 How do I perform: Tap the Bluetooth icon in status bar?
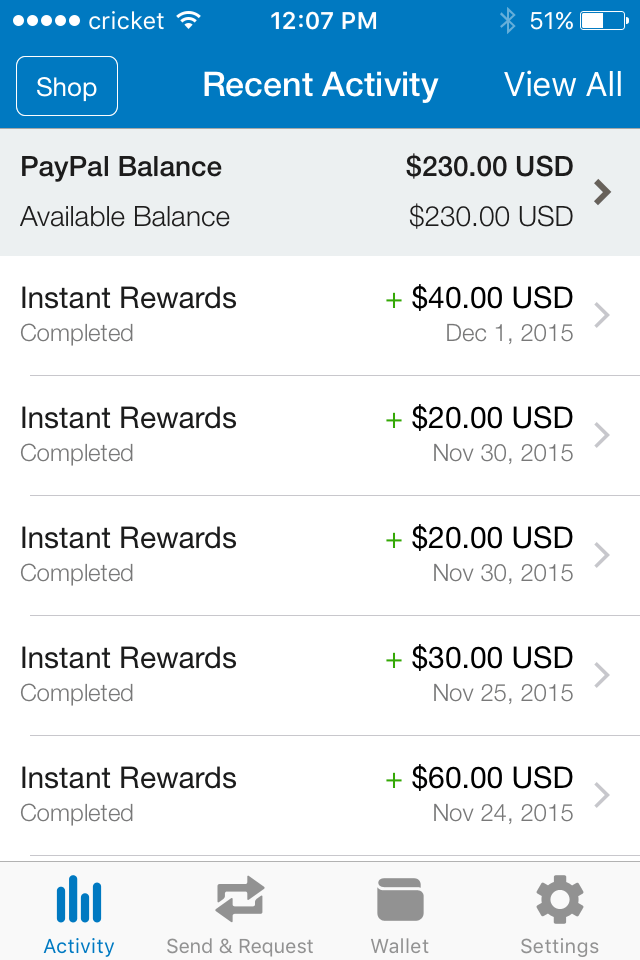(x=508, y=21)
